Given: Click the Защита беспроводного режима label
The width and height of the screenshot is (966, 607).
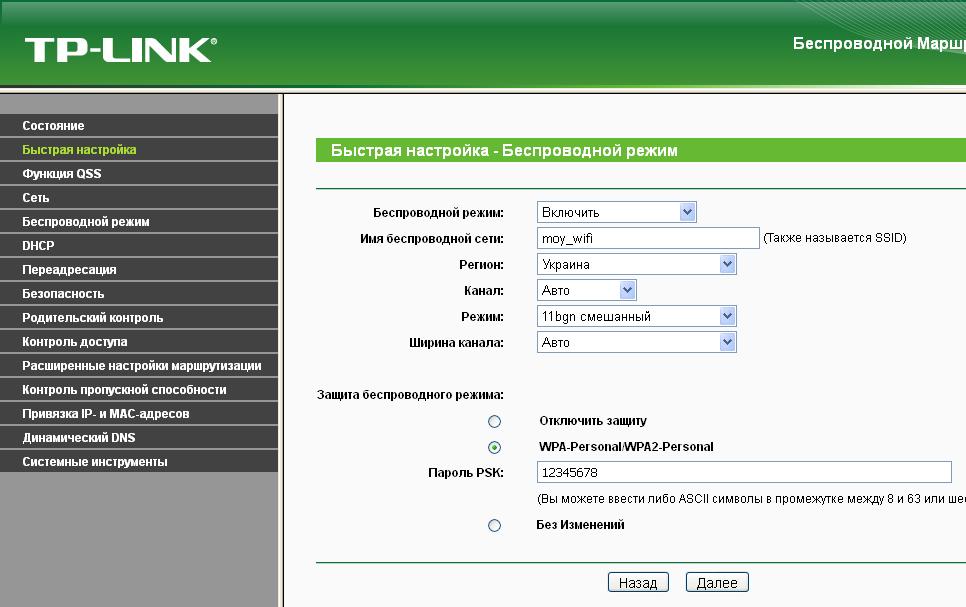Looking at the screenshot, I should pos(410,394).
